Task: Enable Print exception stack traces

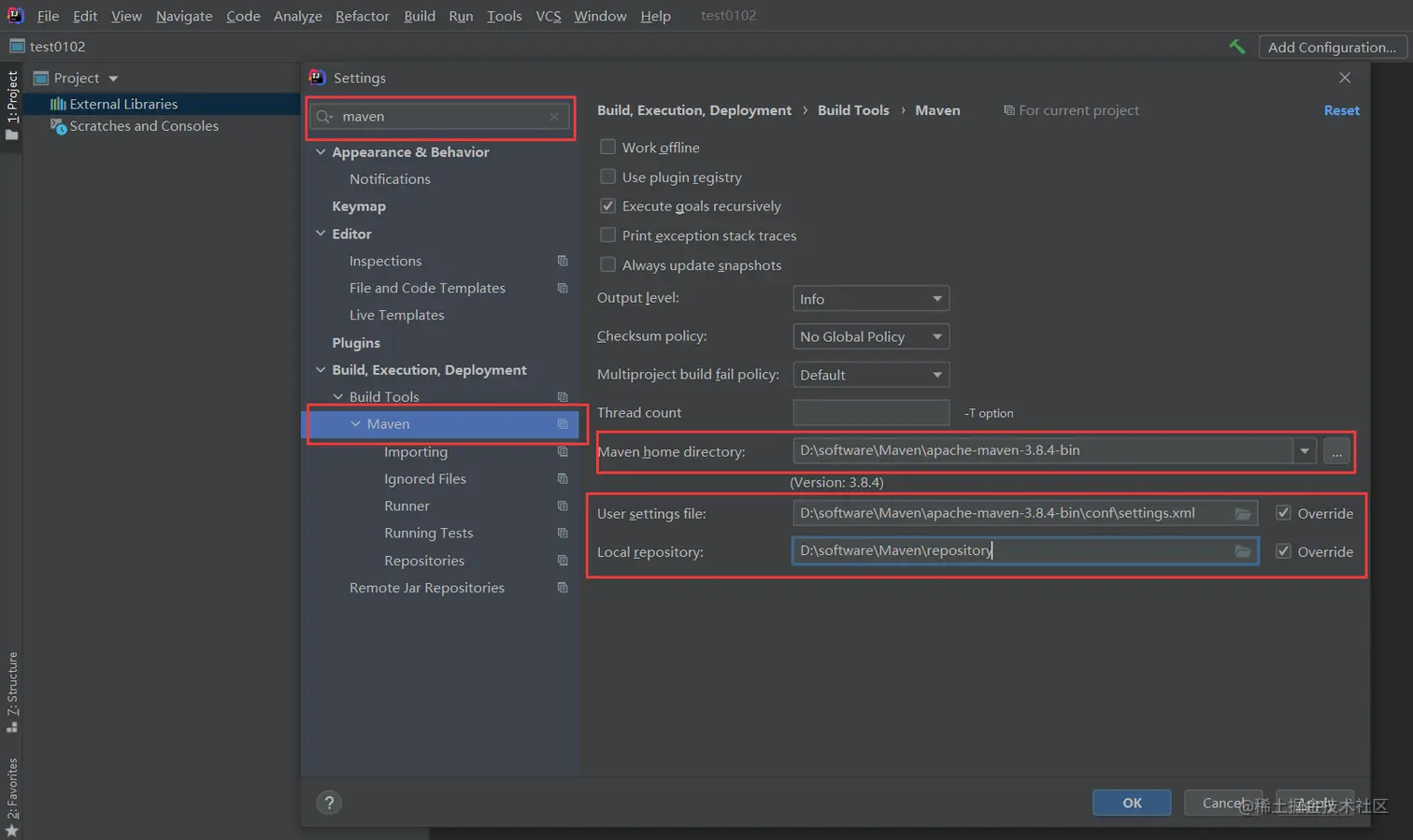Action: point(607,235)
